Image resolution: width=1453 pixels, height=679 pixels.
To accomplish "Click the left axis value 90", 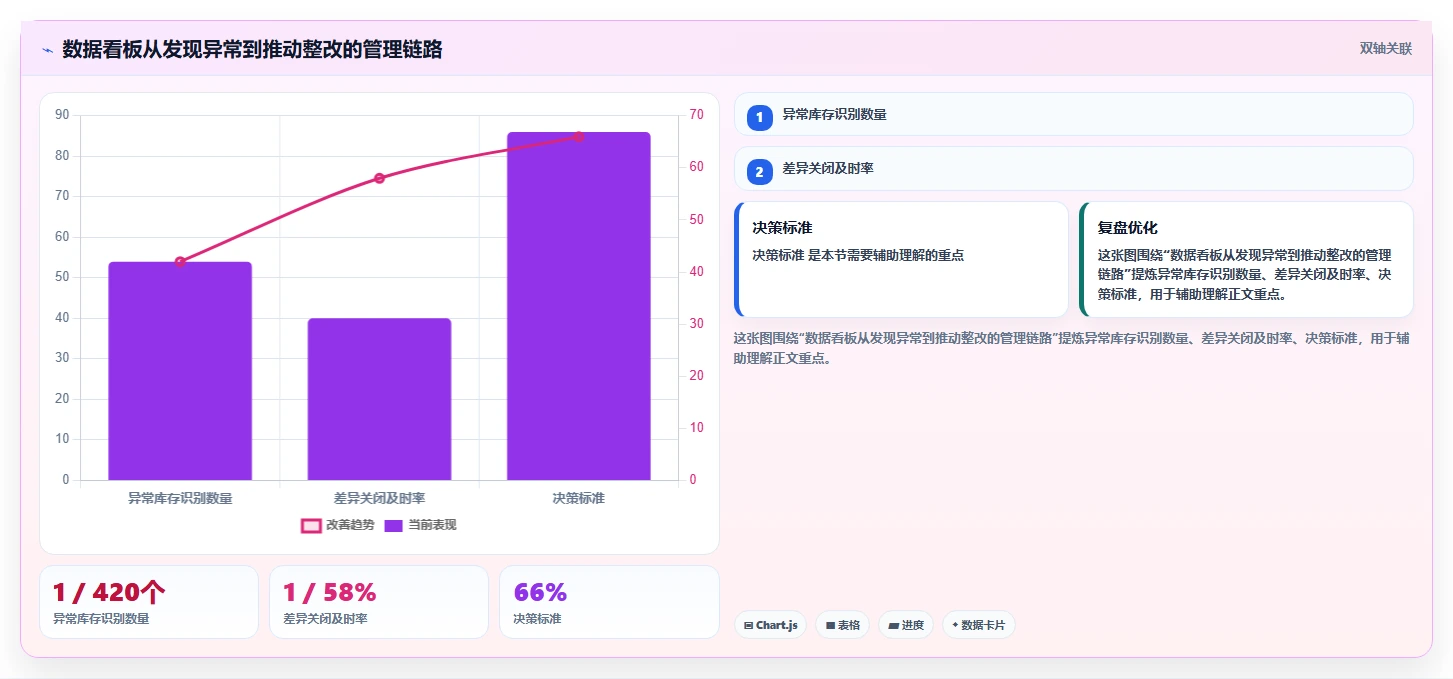I will click(62, 115).
